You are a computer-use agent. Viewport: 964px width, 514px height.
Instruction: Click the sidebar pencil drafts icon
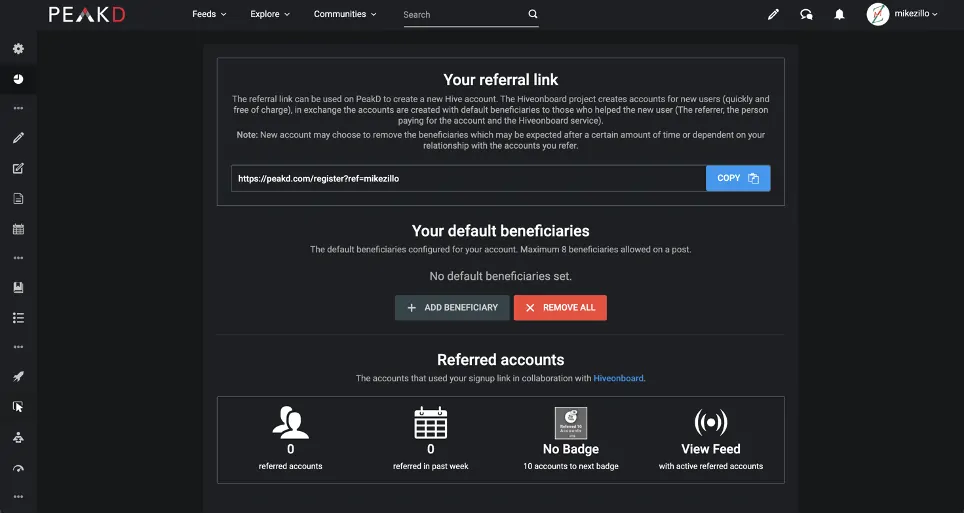18,138
